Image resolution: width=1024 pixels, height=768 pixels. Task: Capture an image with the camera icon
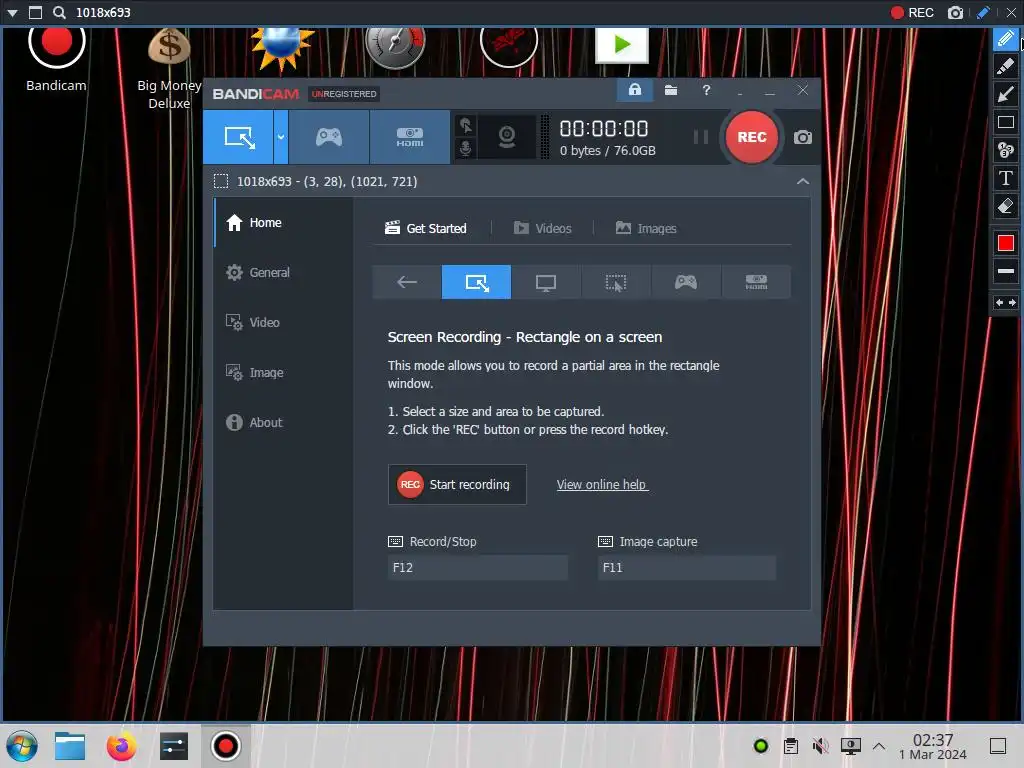(x=803, y=137)
